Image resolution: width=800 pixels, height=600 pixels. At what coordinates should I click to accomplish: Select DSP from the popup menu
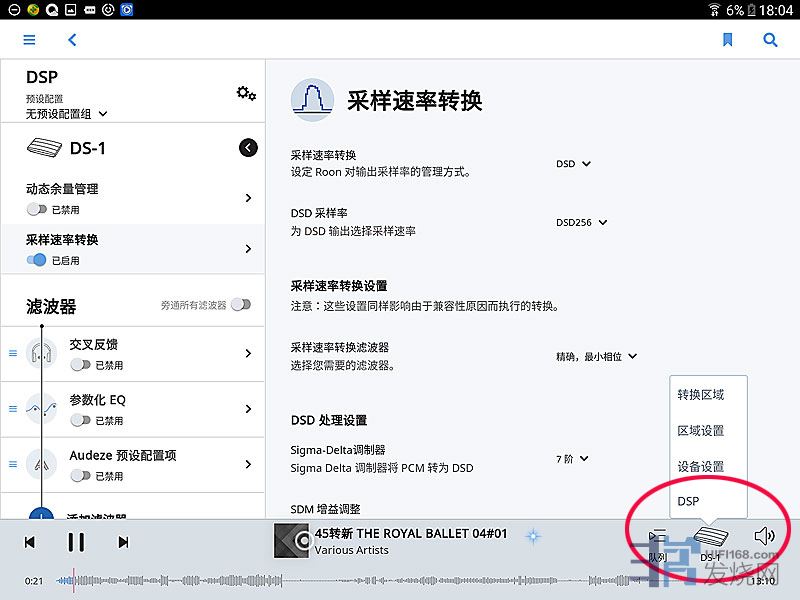point(689,501)
